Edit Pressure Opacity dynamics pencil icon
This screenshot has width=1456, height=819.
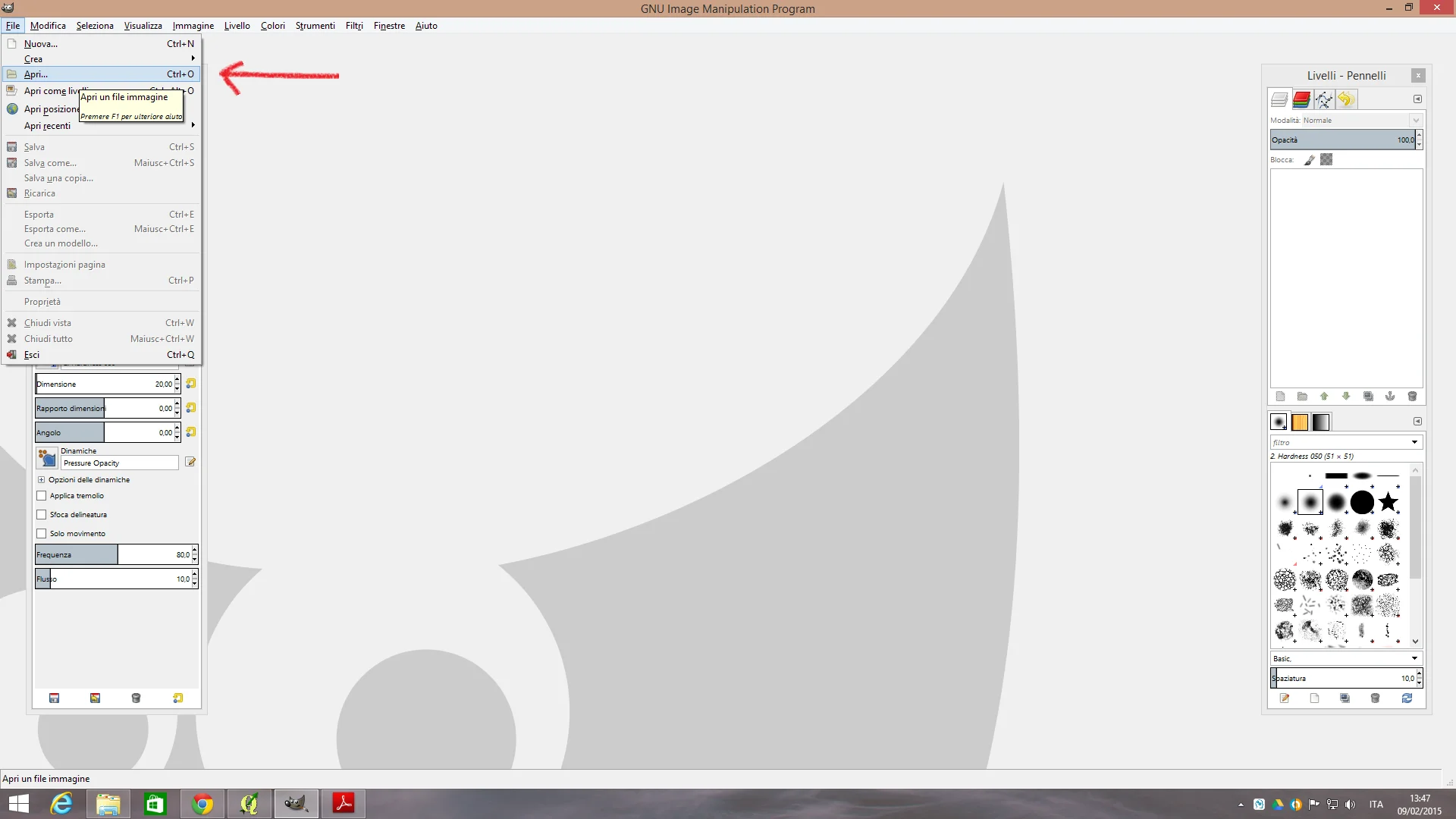(x=190, y=462)
